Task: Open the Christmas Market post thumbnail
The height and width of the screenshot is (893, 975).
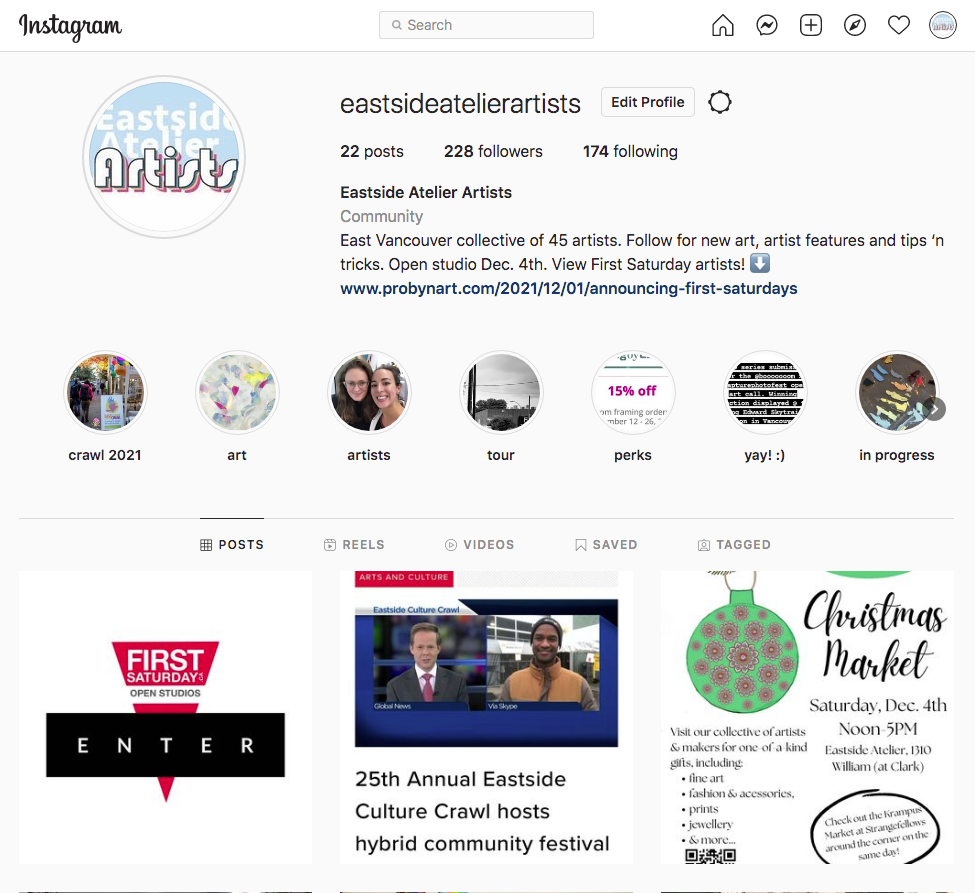Action: [x=807, y=717]
